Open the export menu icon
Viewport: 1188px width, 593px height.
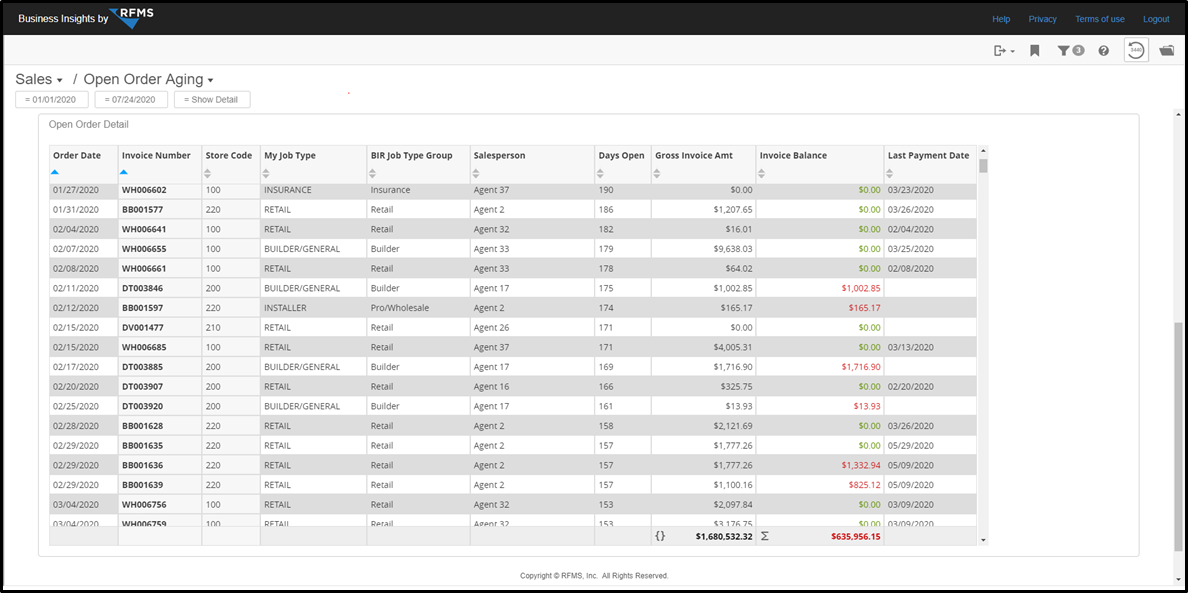(1004, 51)
